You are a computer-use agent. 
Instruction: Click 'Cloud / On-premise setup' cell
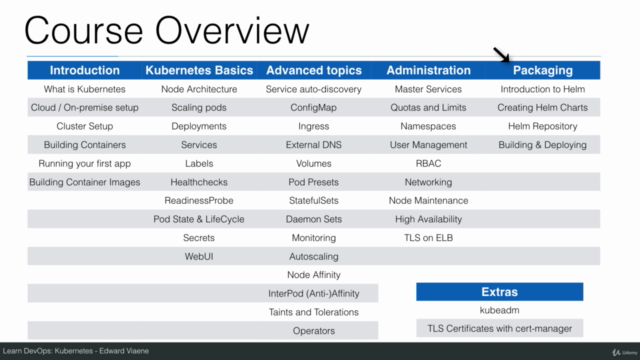pyautogui.click(x=84, y=107)
